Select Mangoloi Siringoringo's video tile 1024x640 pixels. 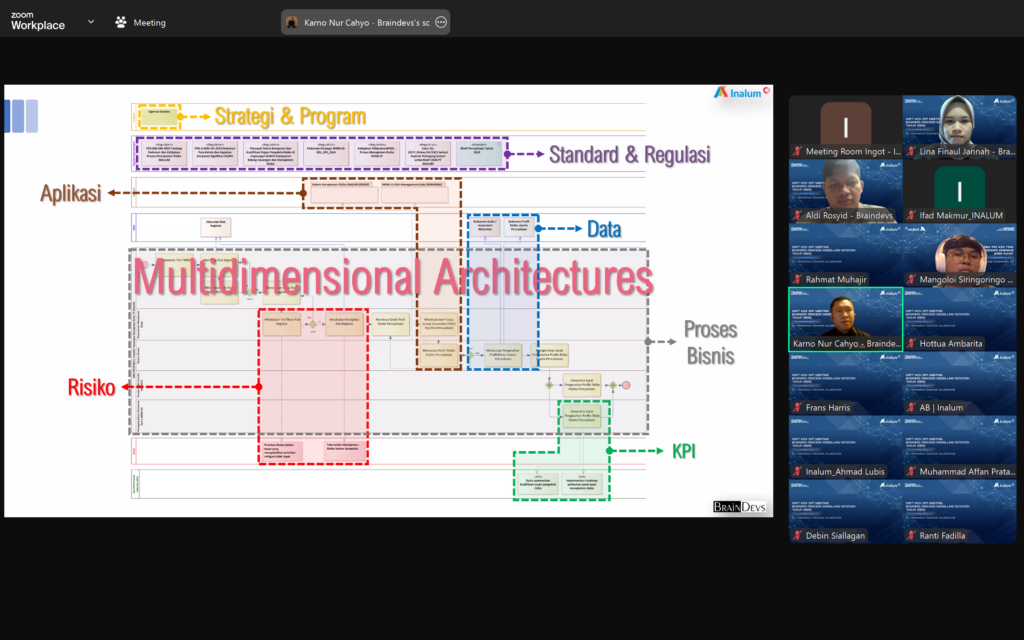pyautogui.click(x=959, y=254)
